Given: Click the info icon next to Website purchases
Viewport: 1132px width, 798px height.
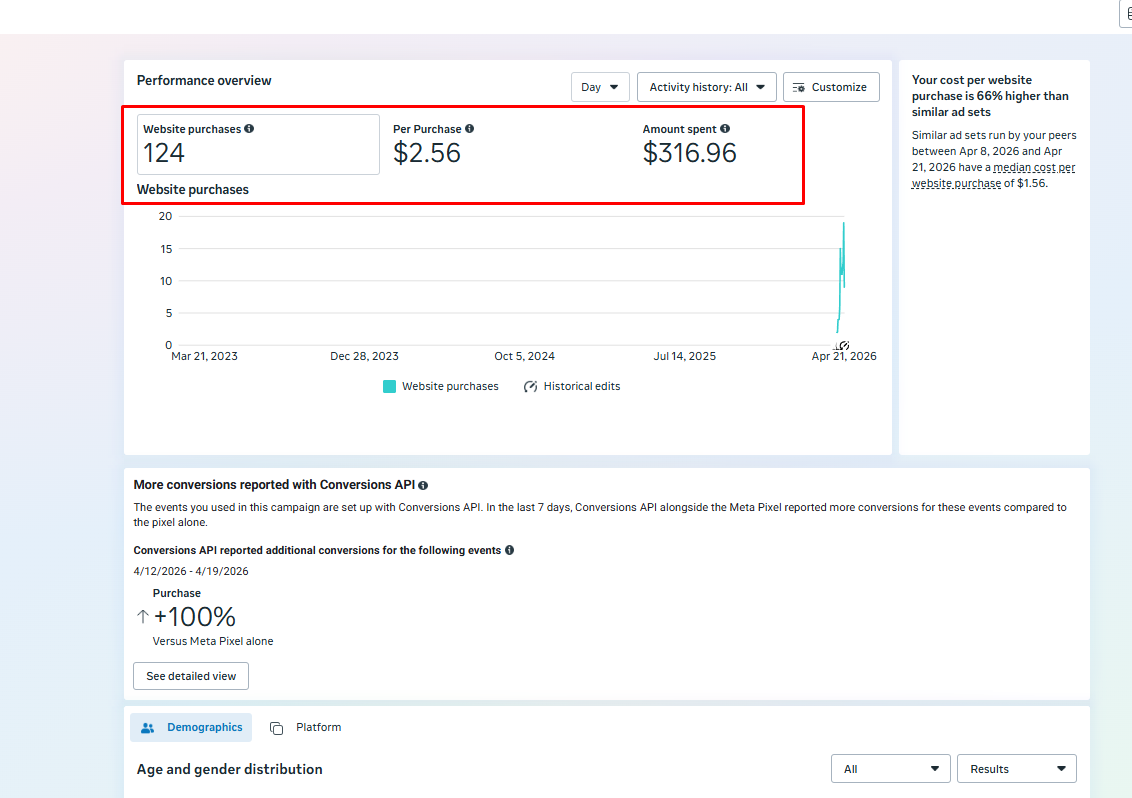Looking at the screenshot, I should click(249, 129).
